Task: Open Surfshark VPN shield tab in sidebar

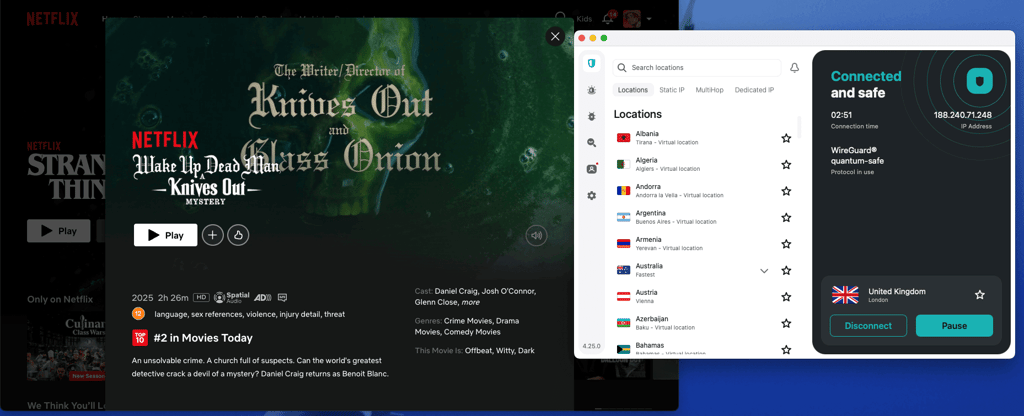Action: 592,63
